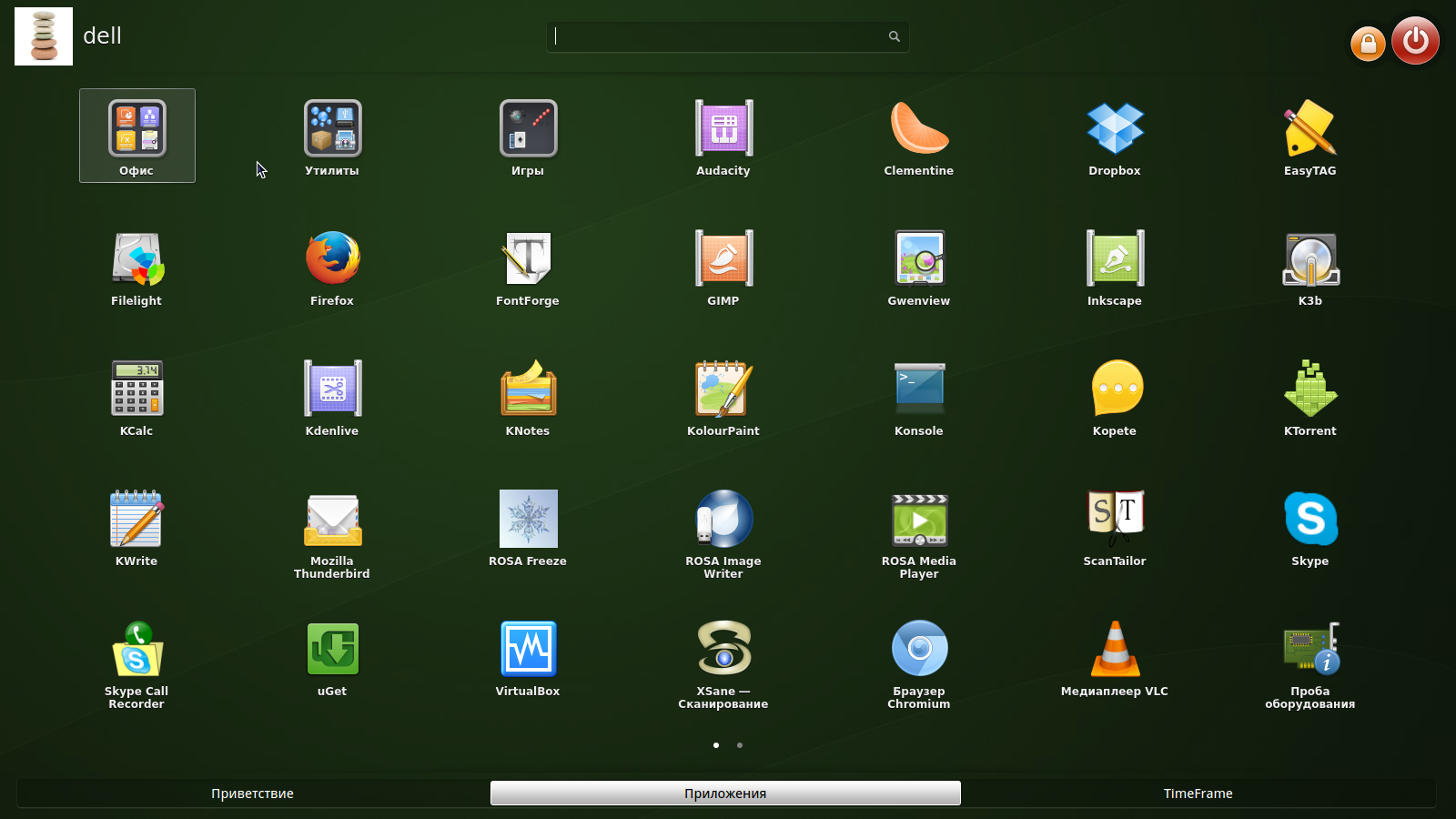Click the magnifier search icon

(x=895, y=36)
